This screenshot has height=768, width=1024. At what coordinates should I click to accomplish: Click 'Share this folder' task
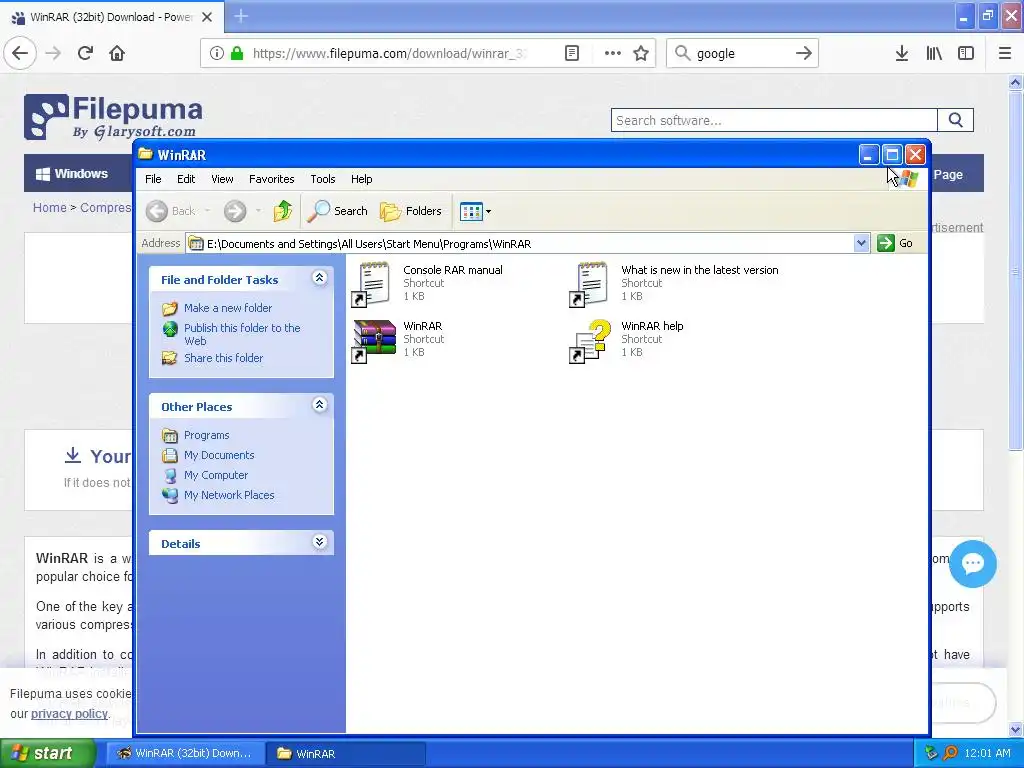(x=223, y=358)
